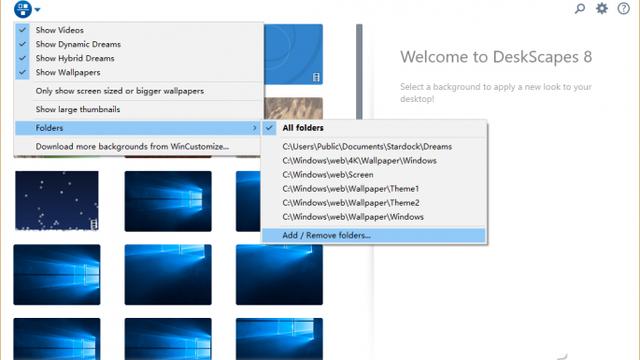
Task: Choose Add / Remove folders...
Action: 374,236
